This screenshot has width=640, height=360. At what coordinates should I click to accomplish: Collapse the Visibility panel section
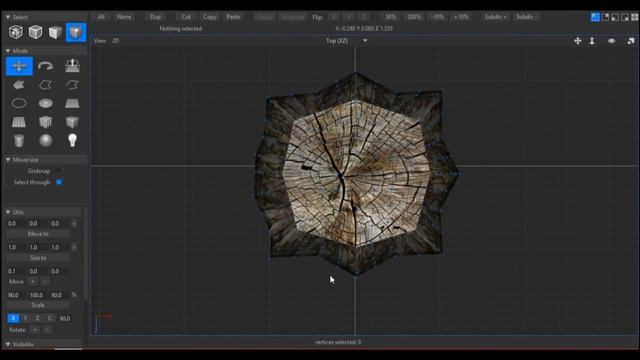click(8, 344)
